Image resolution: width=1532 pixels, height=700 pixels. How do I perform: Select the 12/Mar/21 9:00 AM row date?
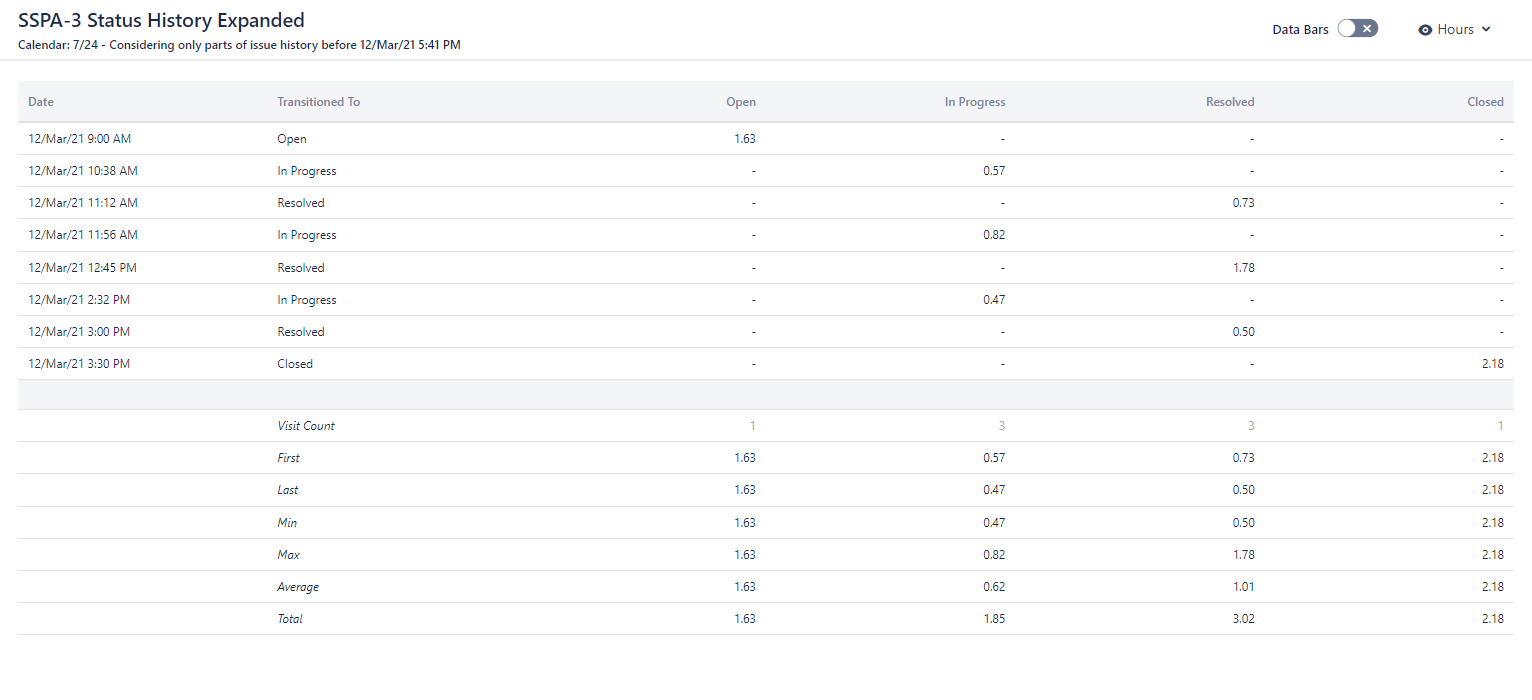(x=79, y=139)
